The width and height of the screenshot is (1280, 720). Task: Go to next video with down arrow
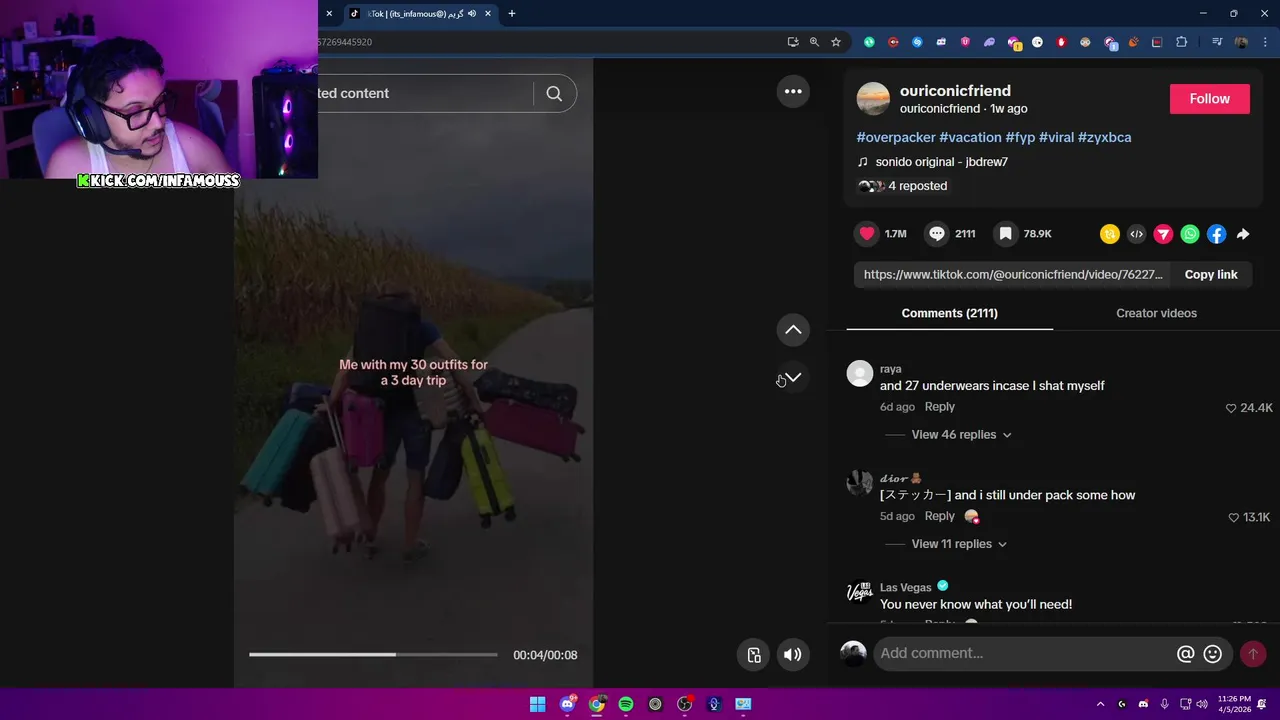pos(793,378)
